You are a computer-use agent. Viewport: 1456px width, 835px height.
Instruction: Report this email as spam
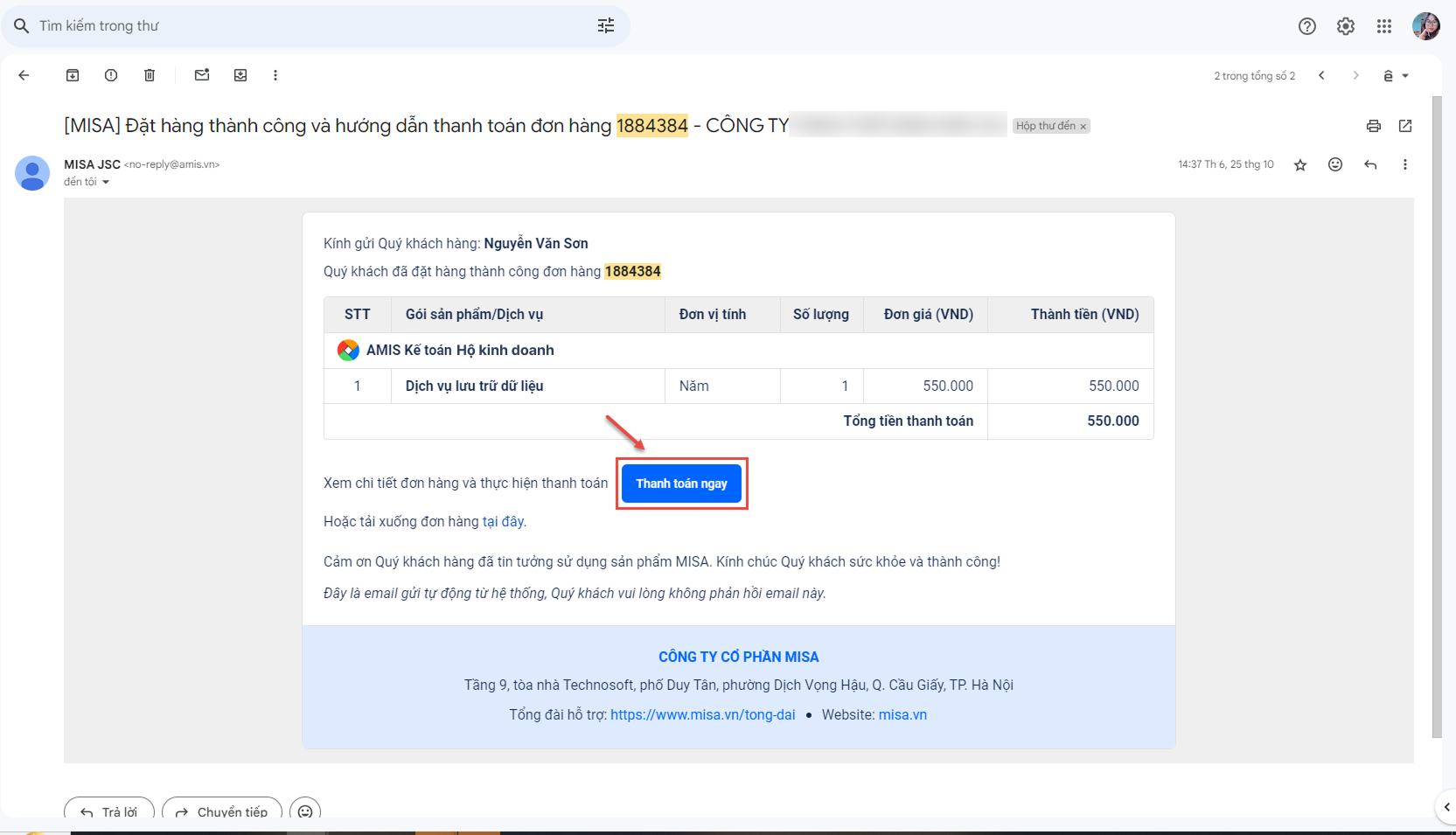[x=111, y=75]
